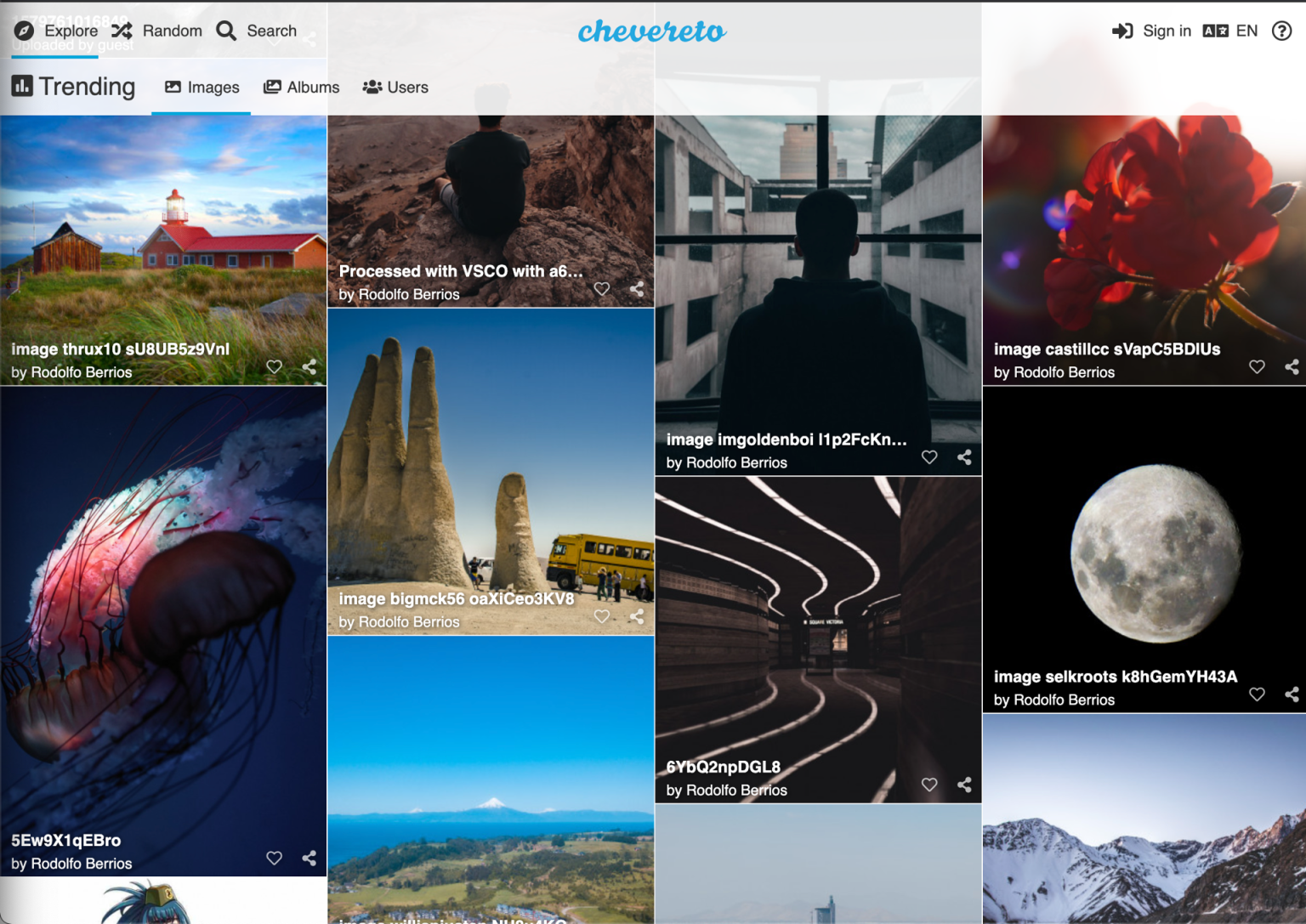Switch to the Users tab
This screenshot has width=1306, height=924.
coord(395,87)
